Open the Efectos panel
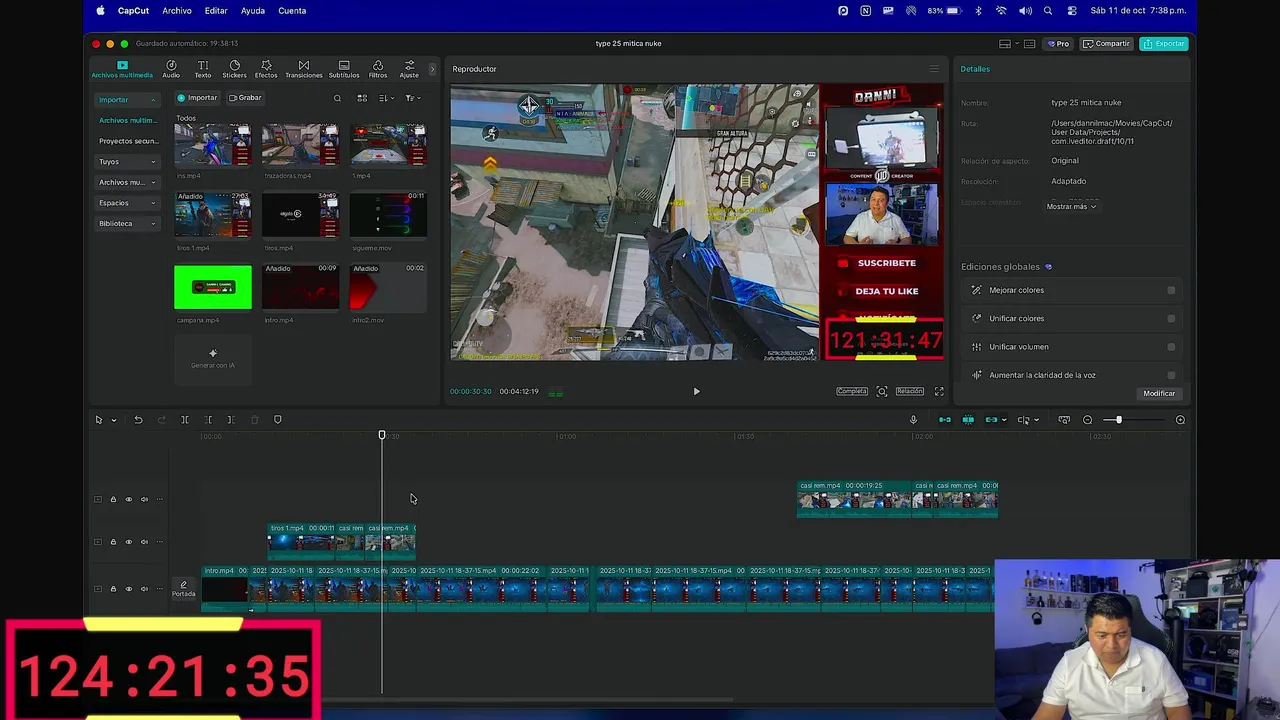This screenshot has width=1280, height=720. (266, 69)
